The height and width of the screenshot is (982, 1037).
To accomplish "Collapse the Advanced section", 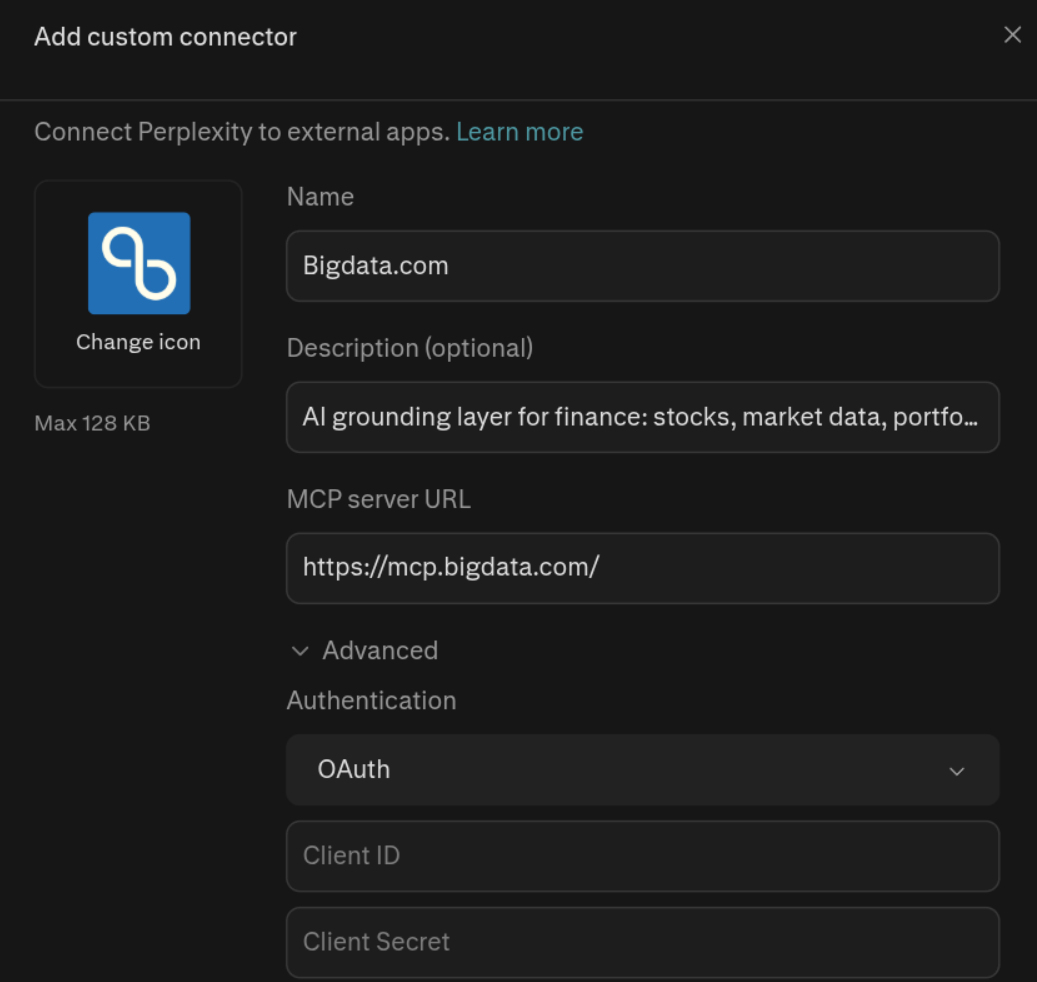I will pyautogui.click(x=364, y=651).
